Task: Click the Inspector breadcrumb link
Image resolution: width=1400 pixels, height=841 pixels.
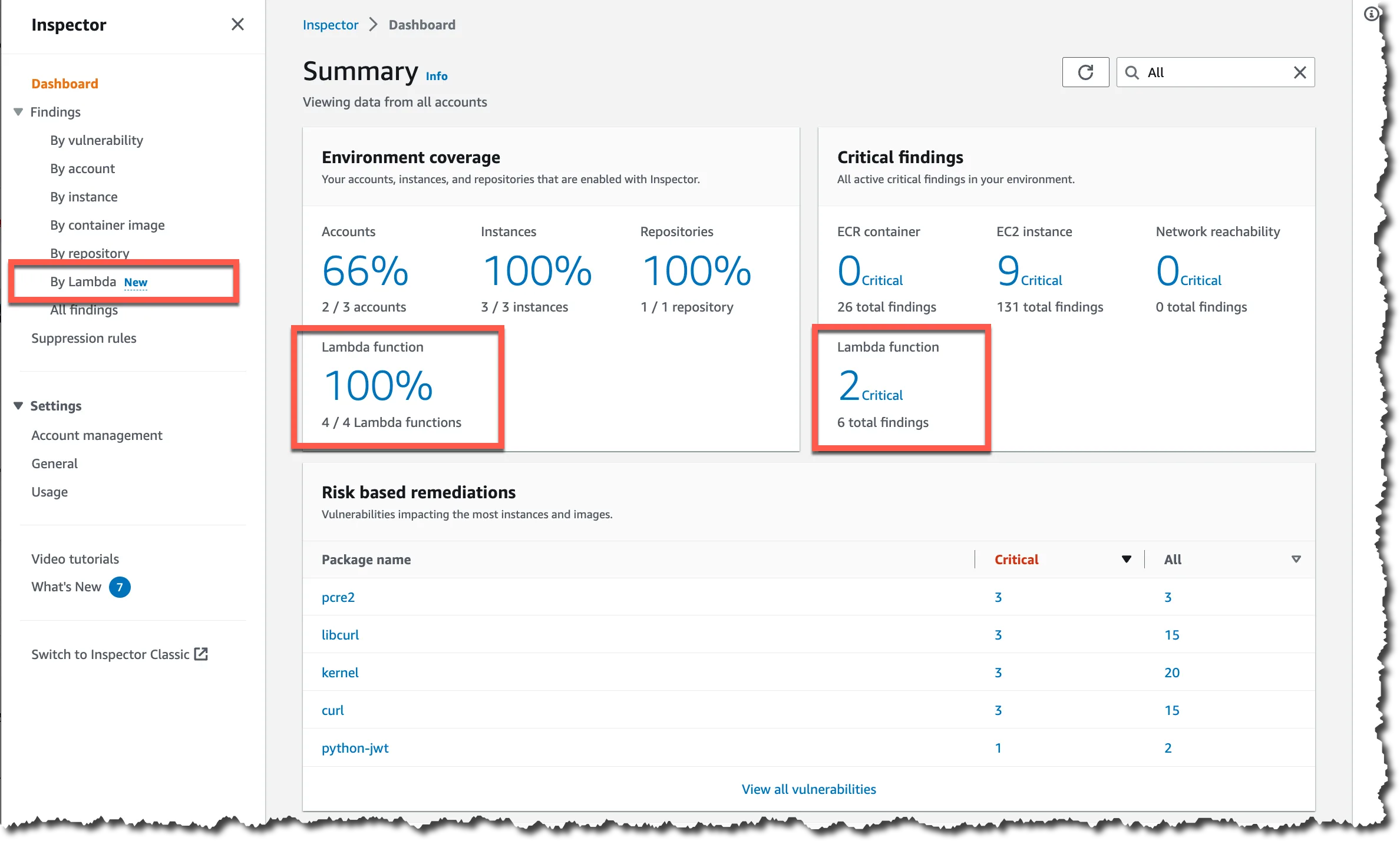Action: (x=331, y=24)
